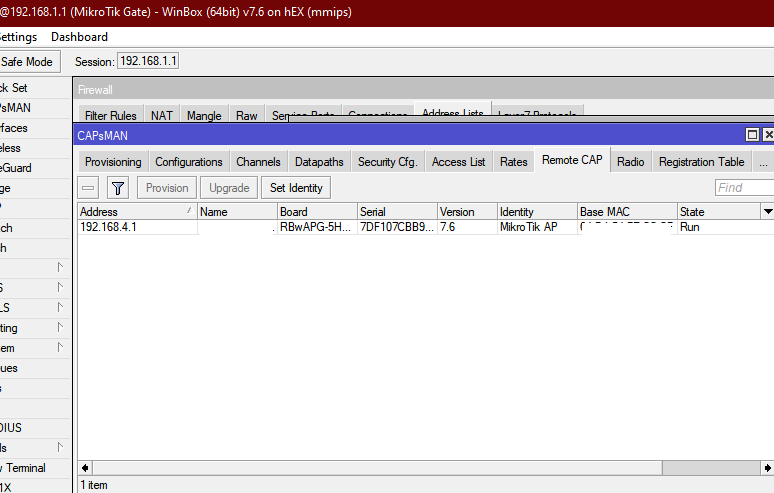Open the Dashboard menu
This screenshot has height=493, width=774.
click(x=79, y=37)
